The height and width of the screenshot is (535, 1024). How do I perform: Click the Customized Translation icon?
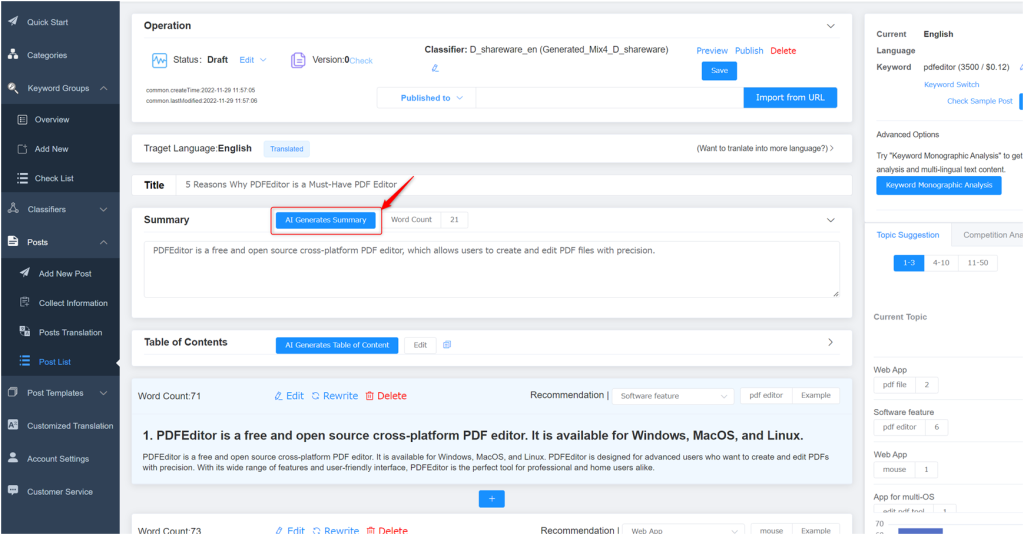click(13, 425)
